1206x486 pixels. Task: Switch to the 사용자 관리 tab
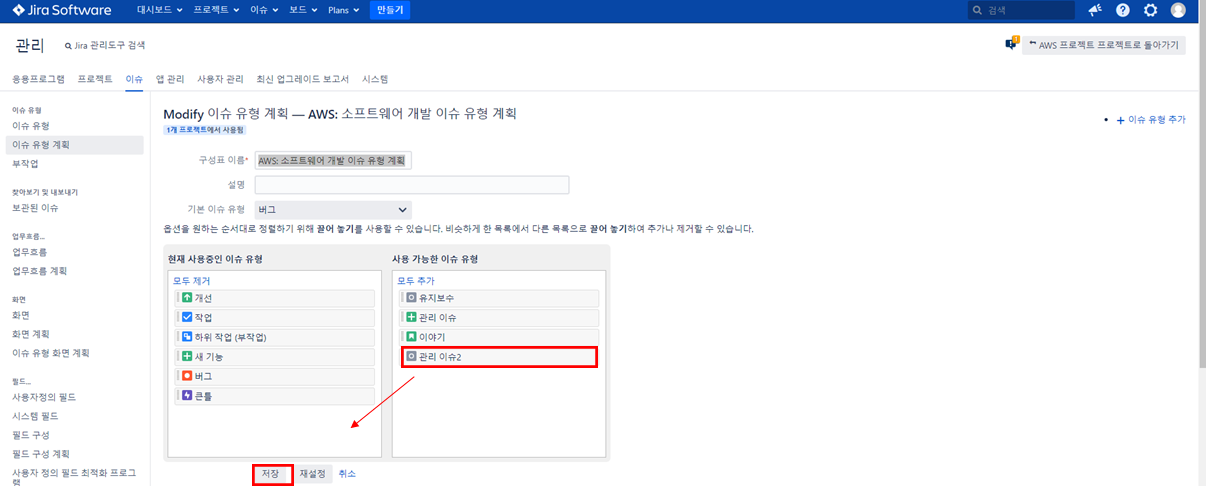[220, 78]
